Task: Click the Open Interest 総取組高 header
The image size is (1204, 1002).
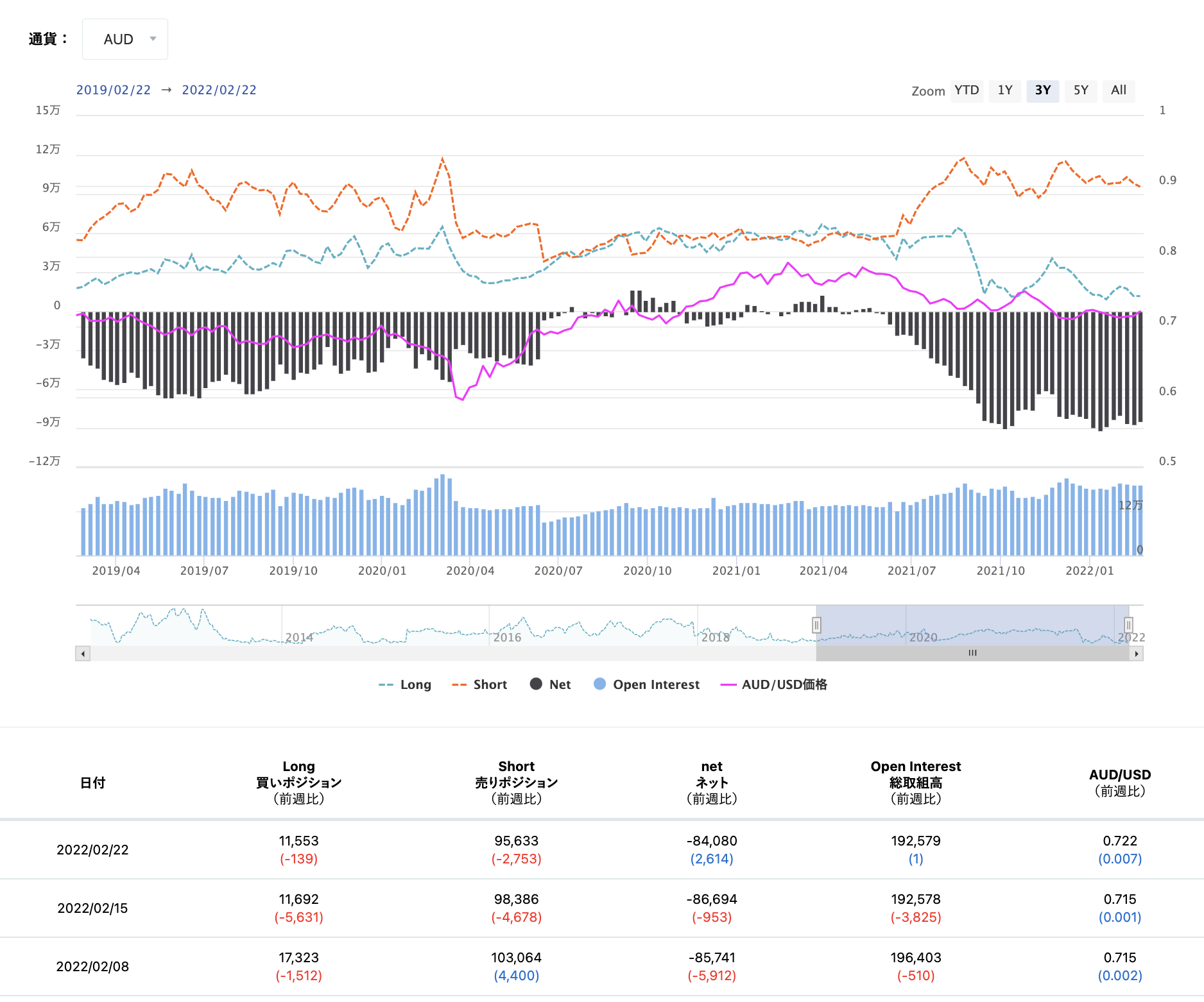Action: [x=916, y=783]
